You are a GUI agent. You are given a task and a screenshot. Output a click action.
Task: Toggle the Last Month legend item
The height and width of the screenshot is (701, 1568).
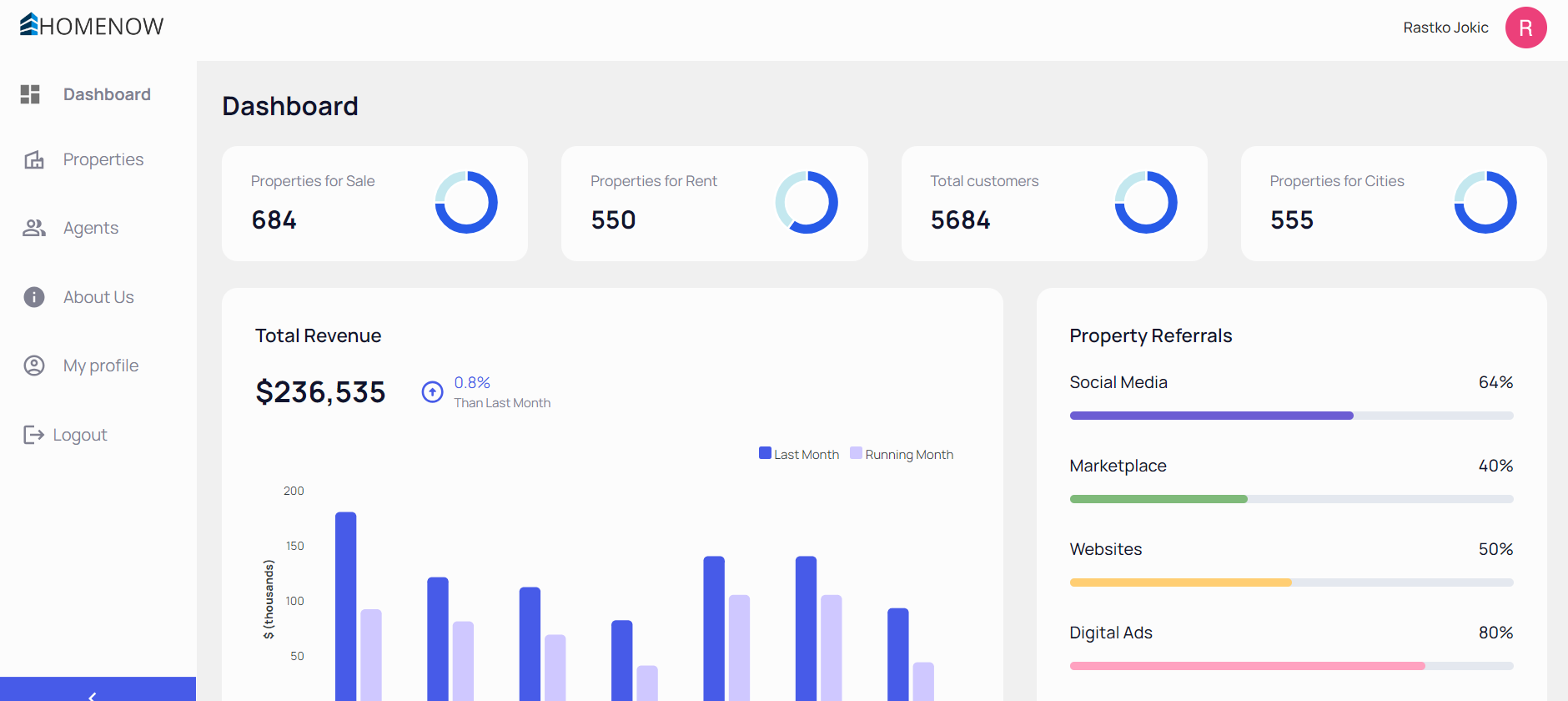point(799,454)
